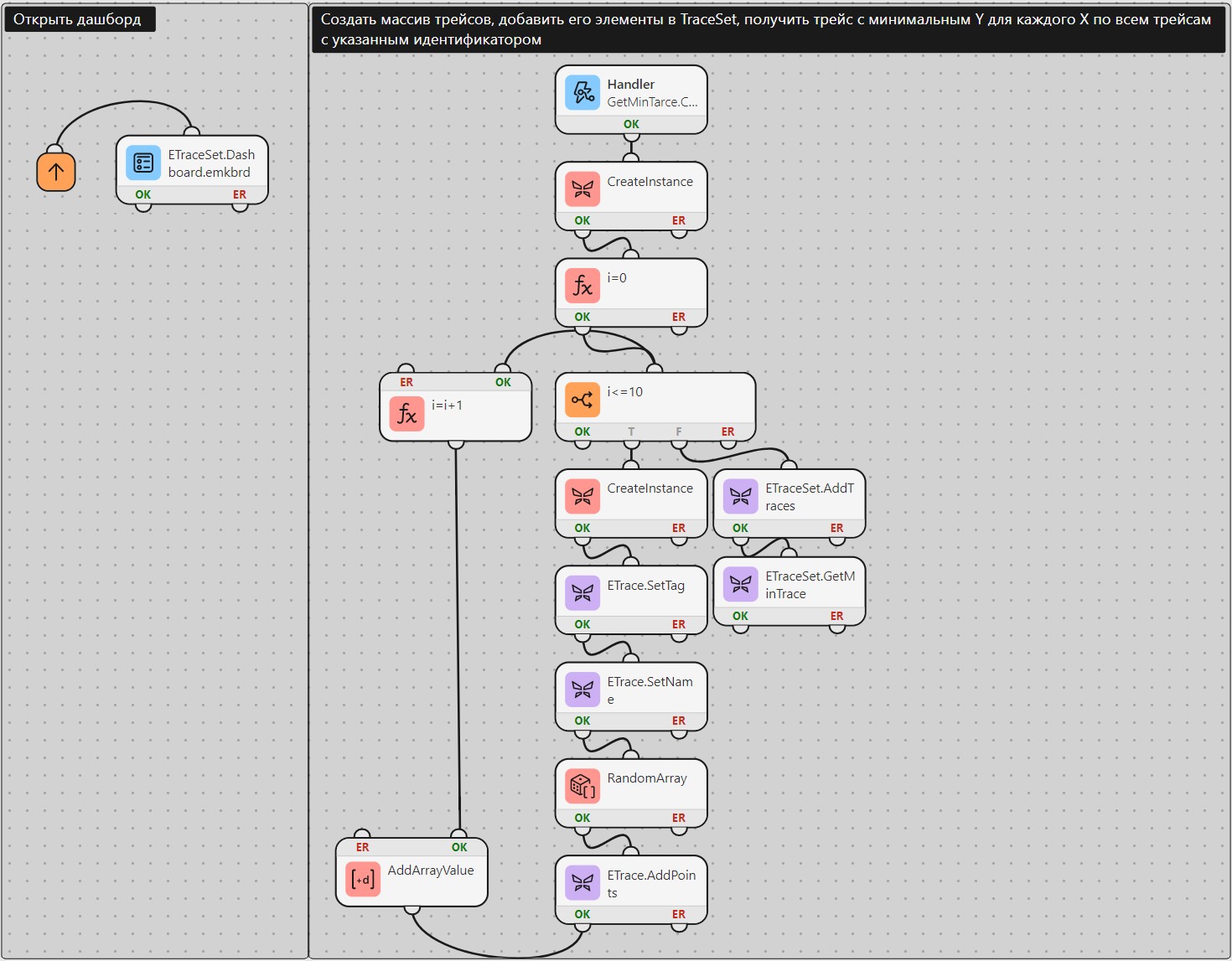Select the i=0 function icon
Image resolution: width=1232 pixels, height=961 pixels.
click(582, 286)
